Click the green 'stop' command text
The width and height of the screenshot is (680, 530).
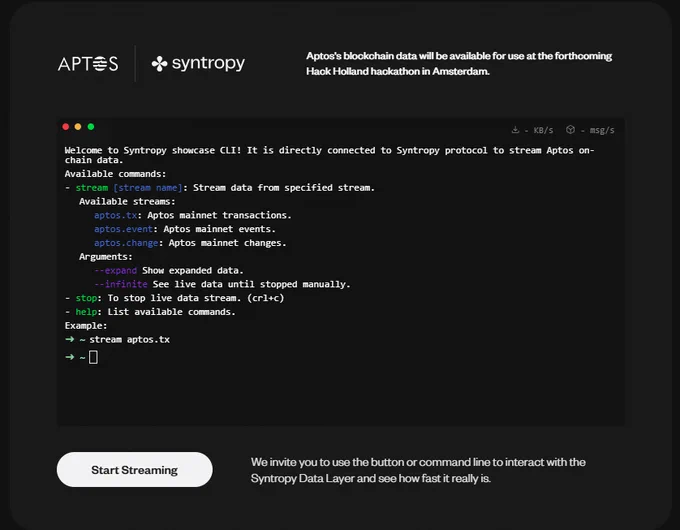86,298
